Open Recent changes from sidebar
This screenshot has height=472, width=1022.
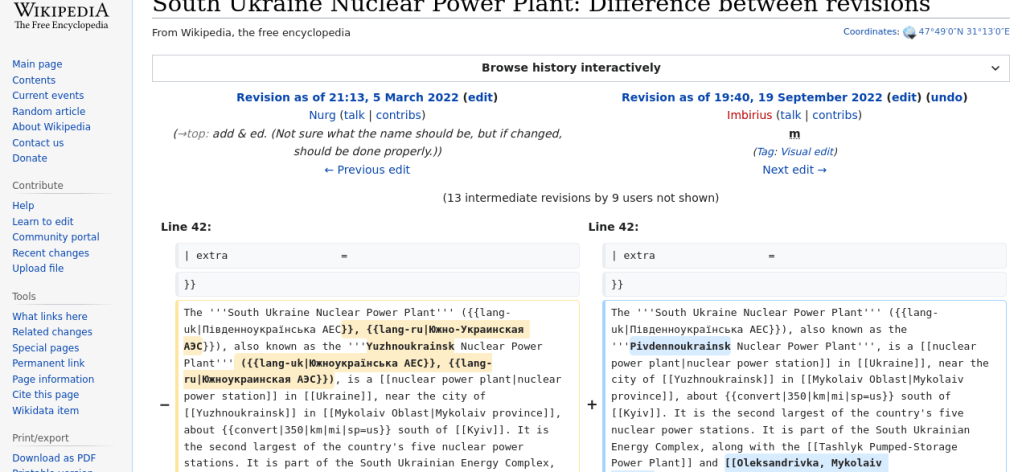(50, 253)
